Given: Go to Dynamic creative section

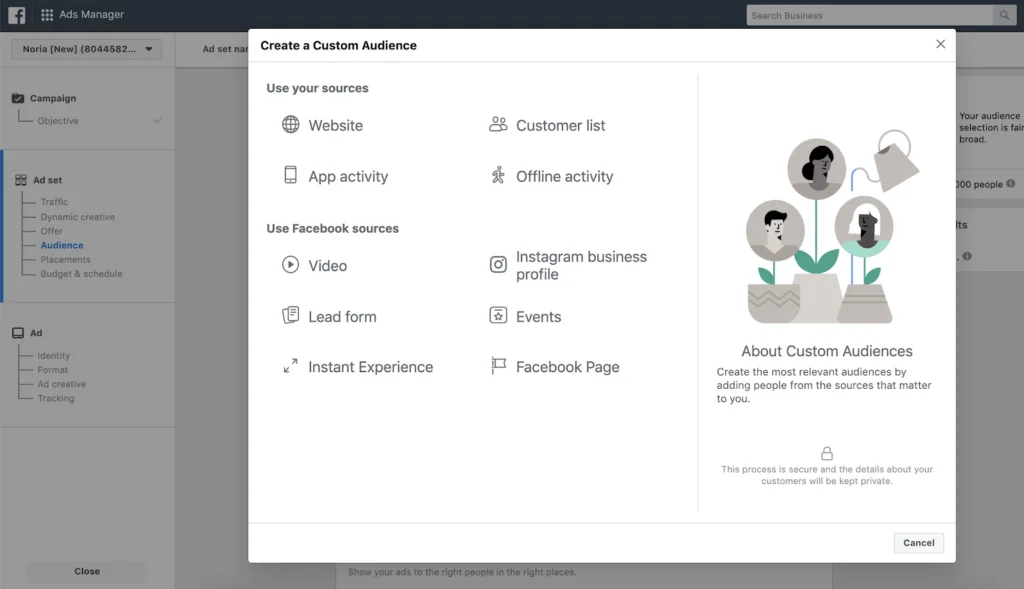Looking at the screenshot, I should pyautogui.click(x=78, y=217).
